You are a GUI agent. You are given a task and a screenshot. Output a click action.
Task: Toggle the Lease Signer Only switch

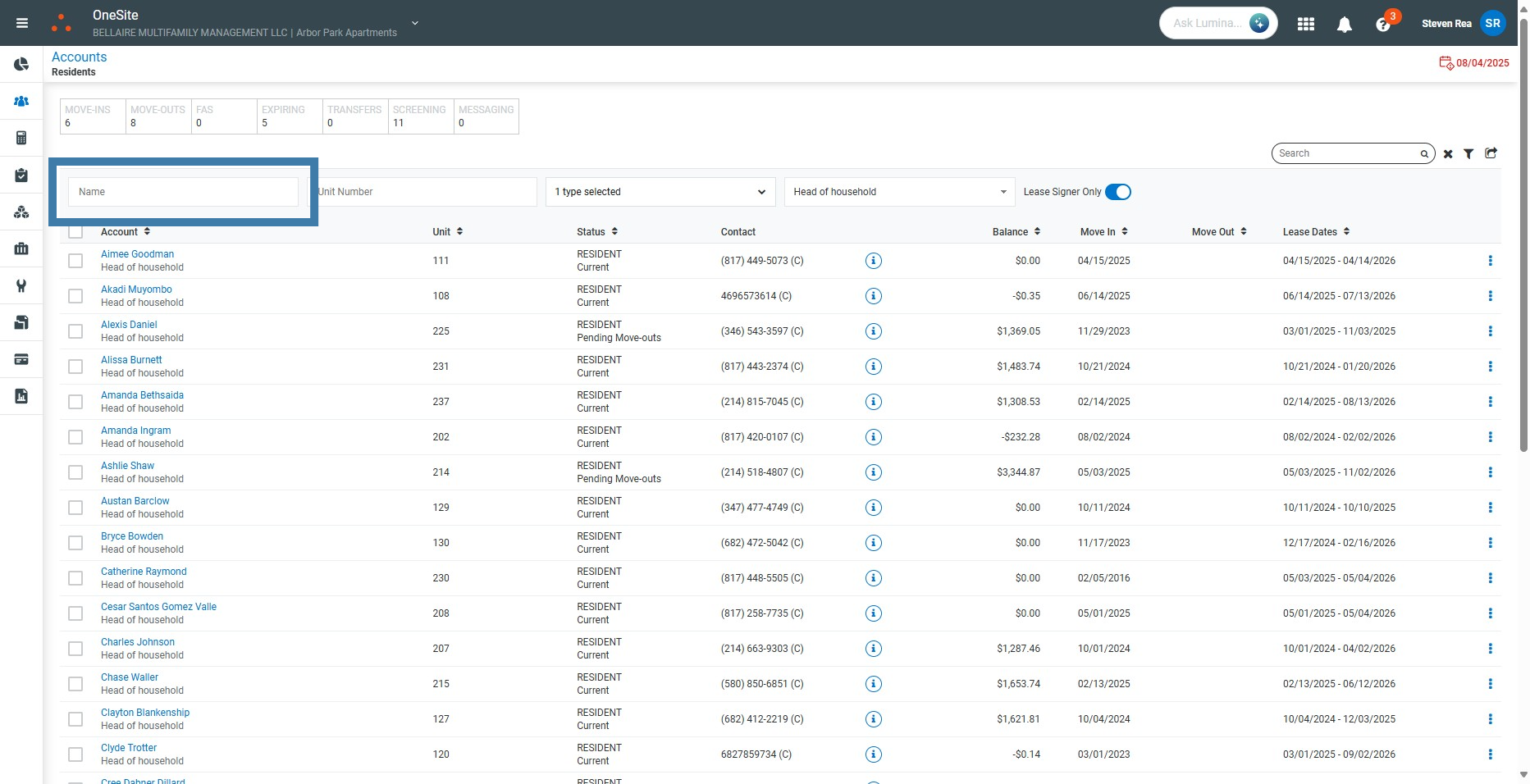click(x=1118, y=192)
